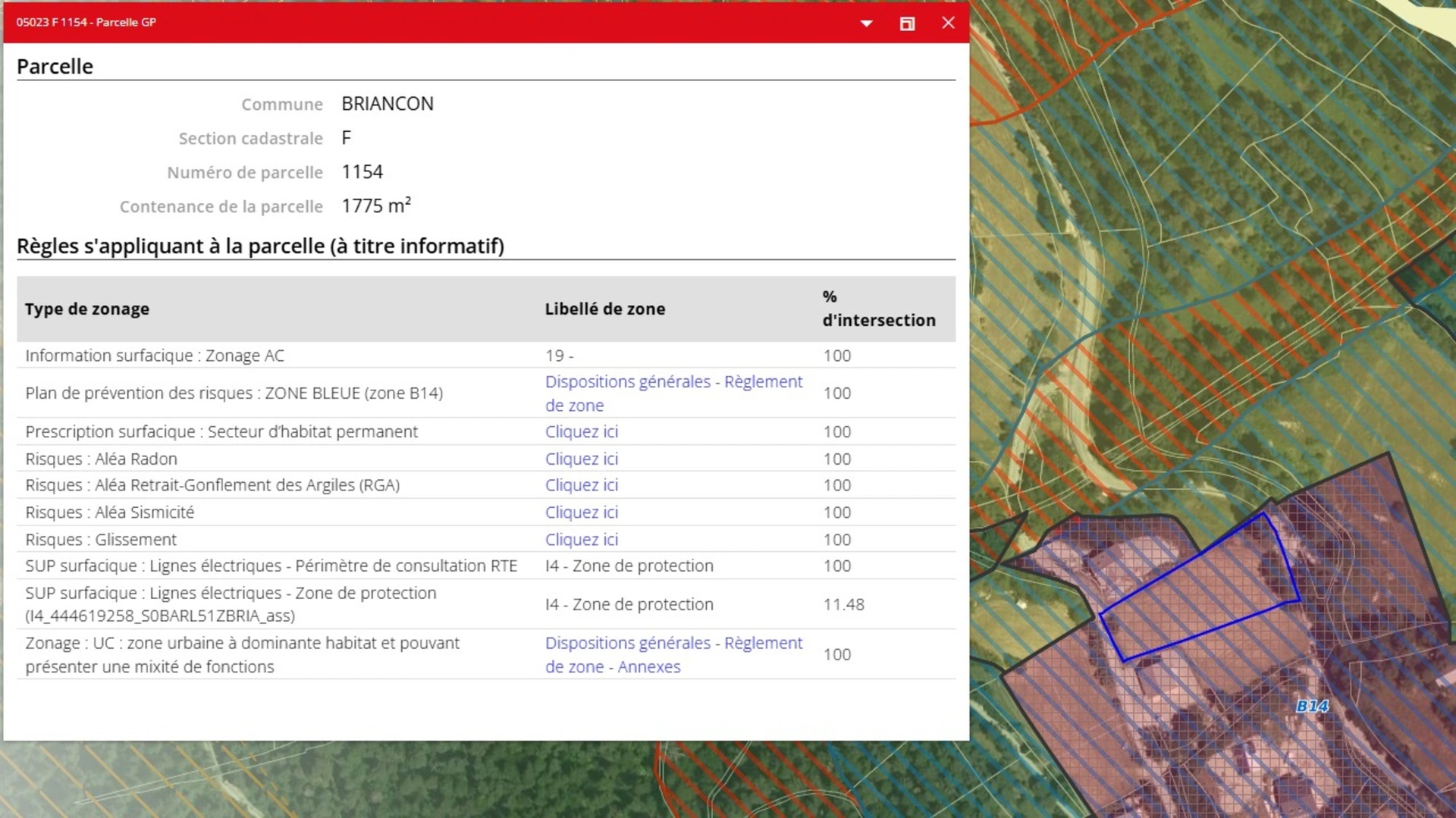This screenshot has width=1456, height=818.
Task: Select the 1775 m² contenance value
Action: click(376, 205)
